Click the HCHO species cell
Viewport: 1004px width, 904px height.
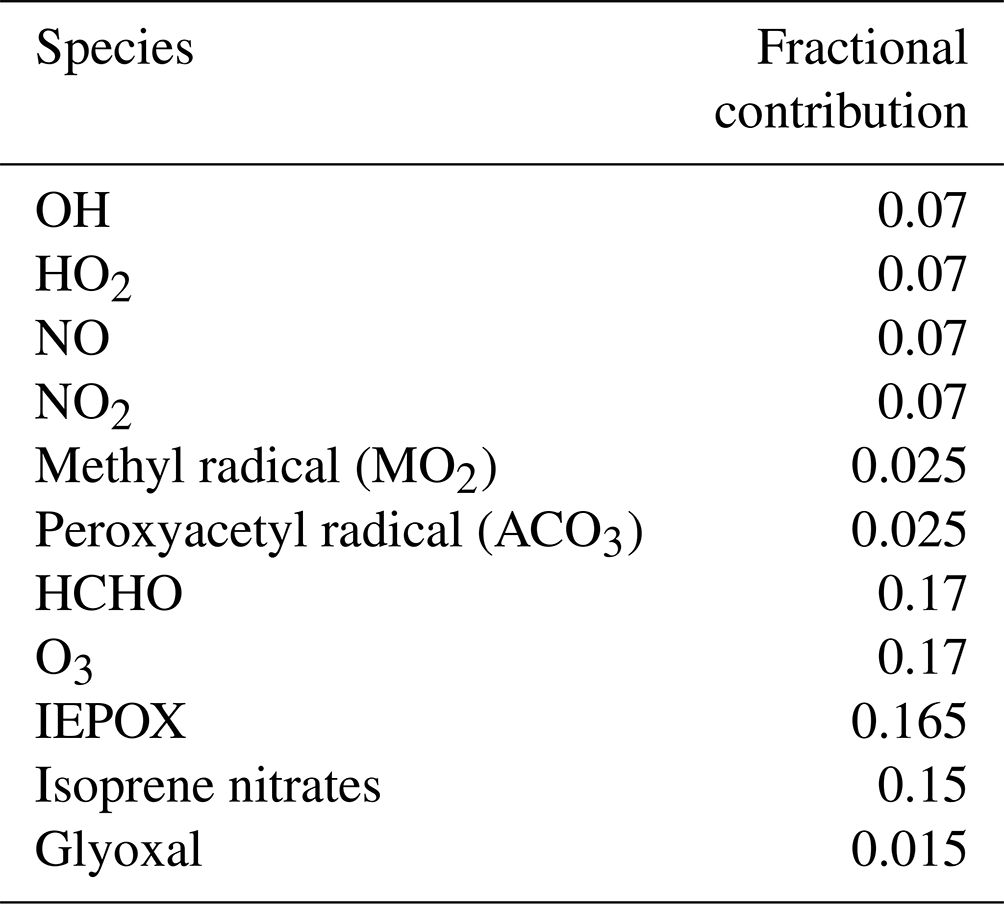click(x=110, y=594)
